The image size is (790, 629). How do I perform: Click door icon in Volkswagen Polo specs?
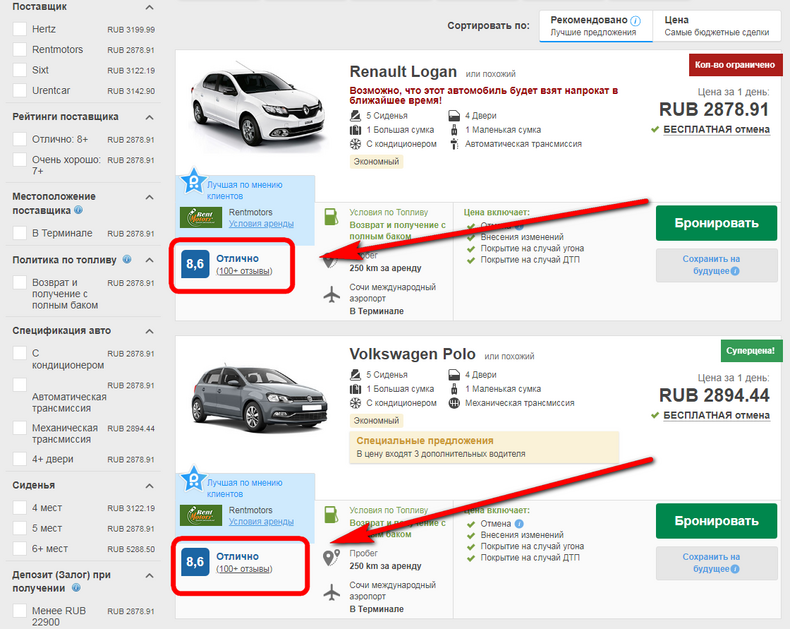pos(454,374)
